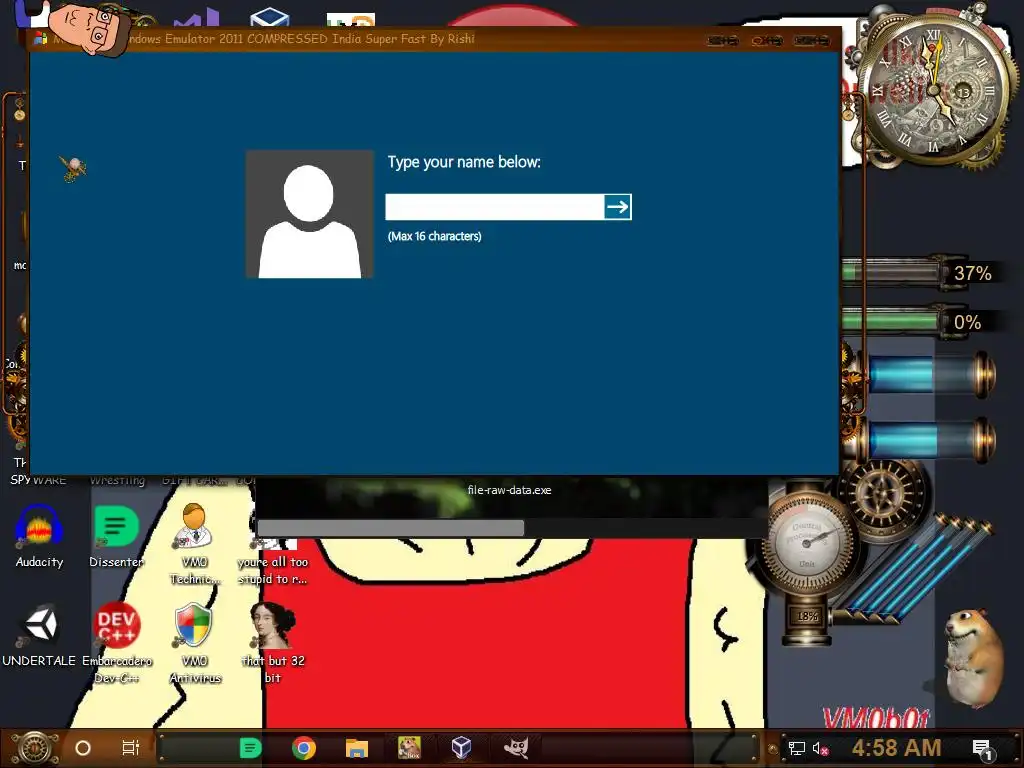Open Task View in taskbar
The image size is (1024, 768).
point(131,748)
